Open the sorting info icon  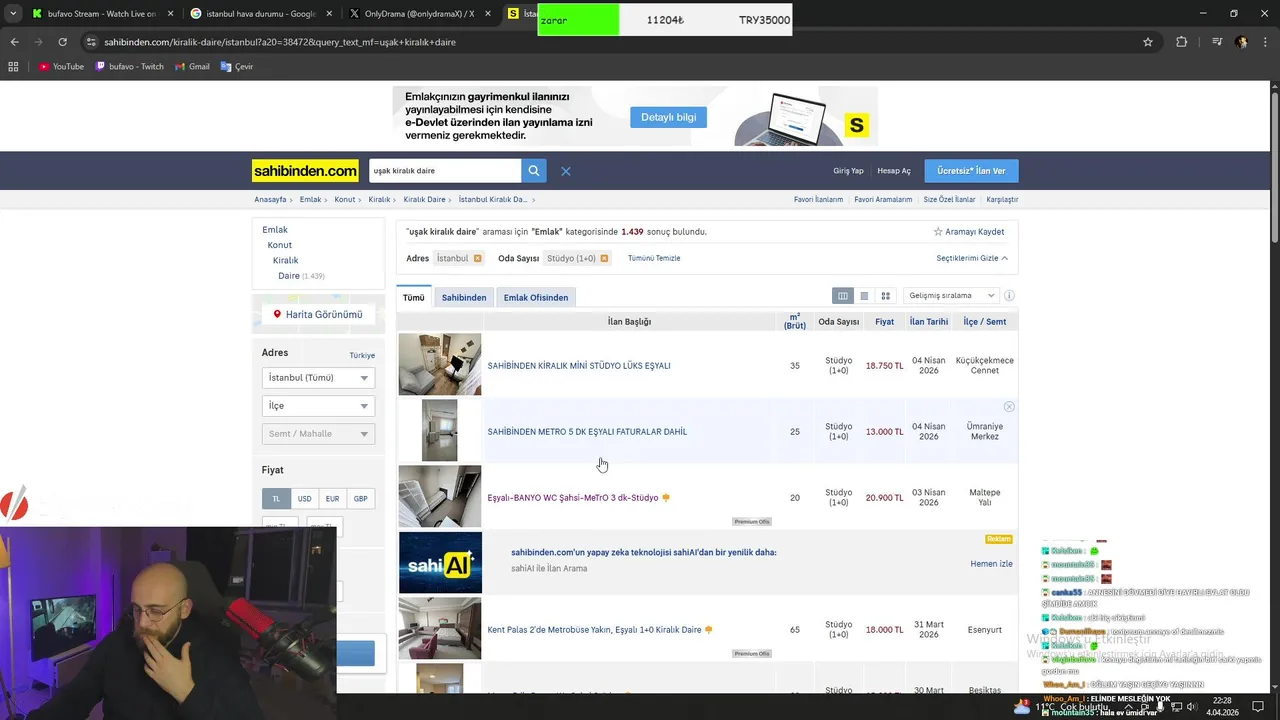tap(1009, 296)
